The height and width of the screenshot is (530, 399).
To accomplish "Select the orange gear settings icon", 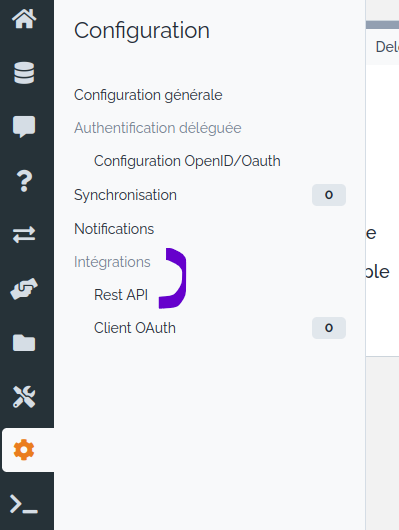I will (x=24, y=450).
